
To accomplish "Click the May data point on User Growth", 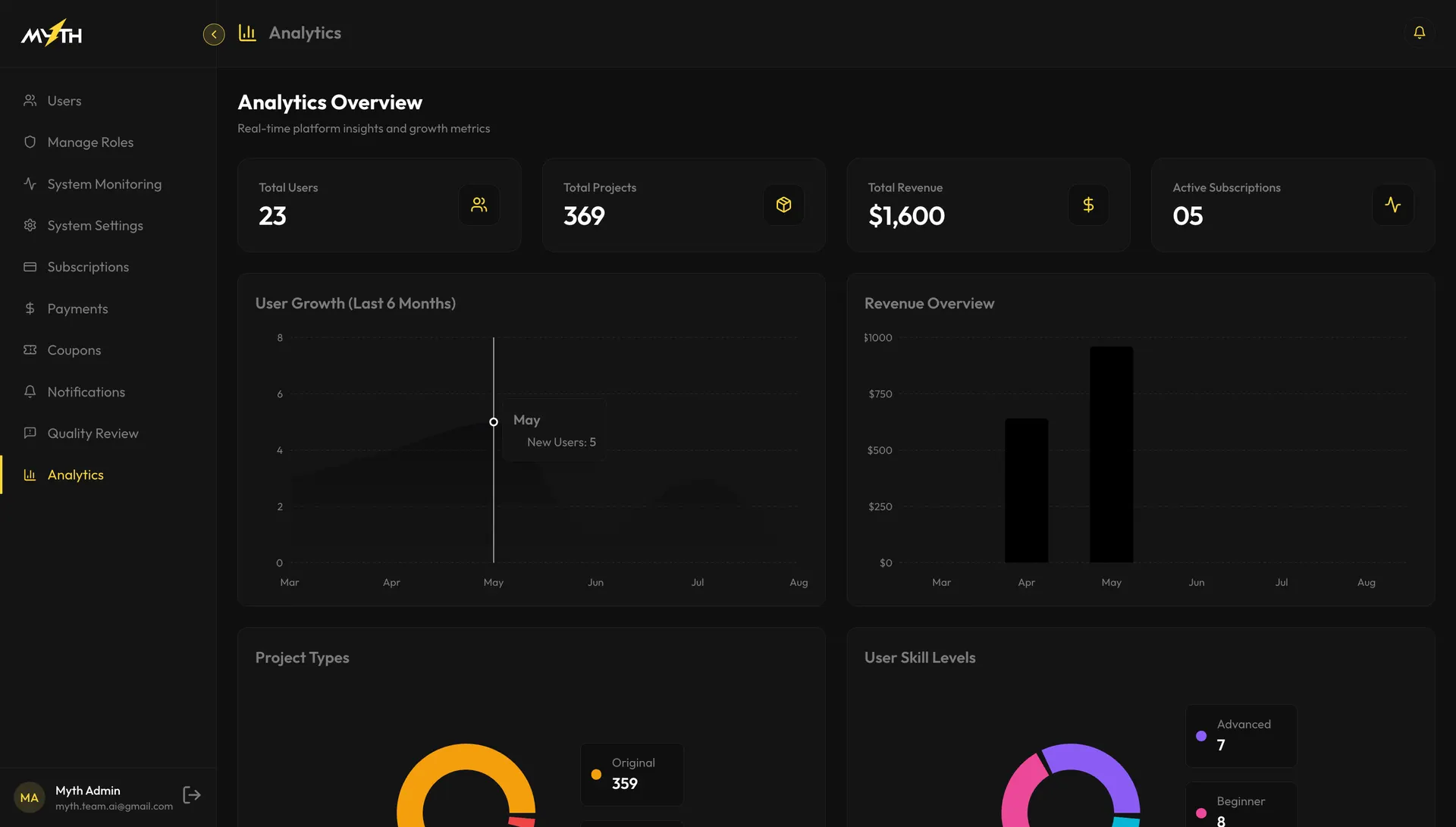I will (x=494, y=421).
